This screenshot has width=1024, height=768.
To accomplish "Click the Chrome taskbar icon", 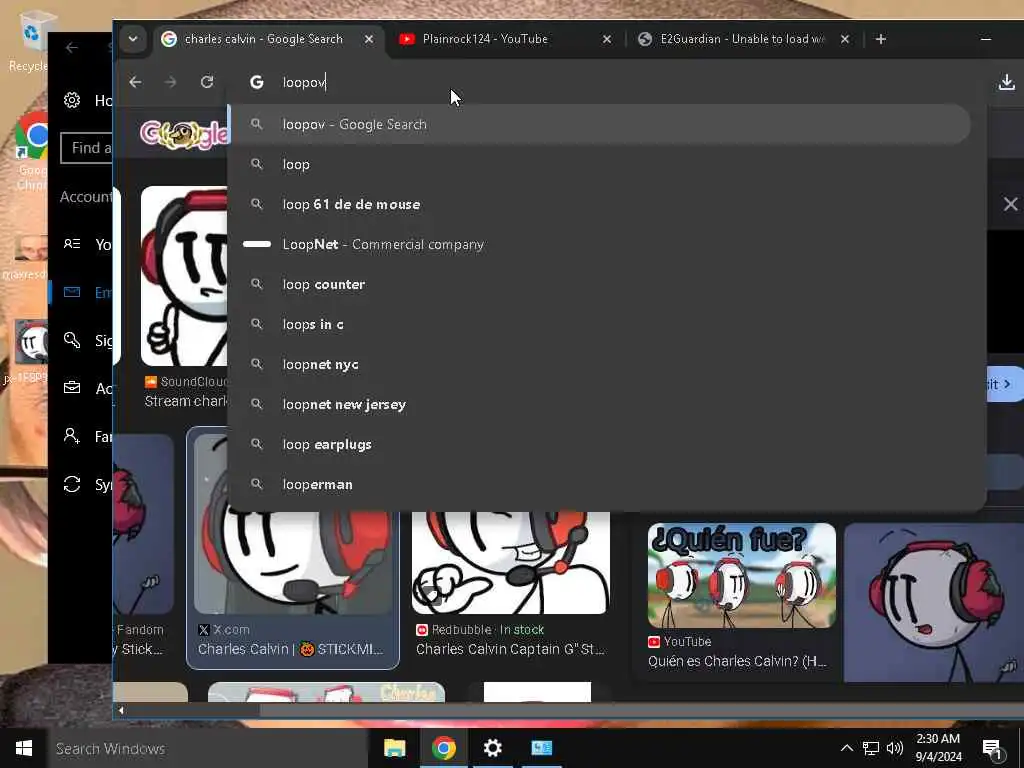I will (443, 748).
